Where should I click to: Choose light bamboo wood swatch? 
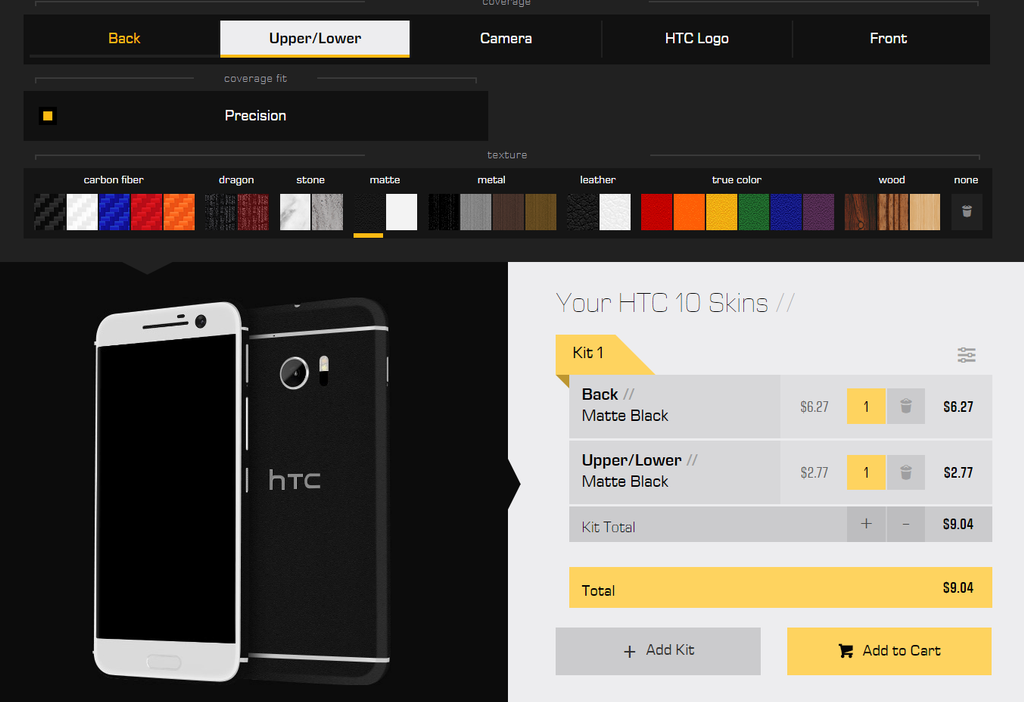tap(925, 212)
